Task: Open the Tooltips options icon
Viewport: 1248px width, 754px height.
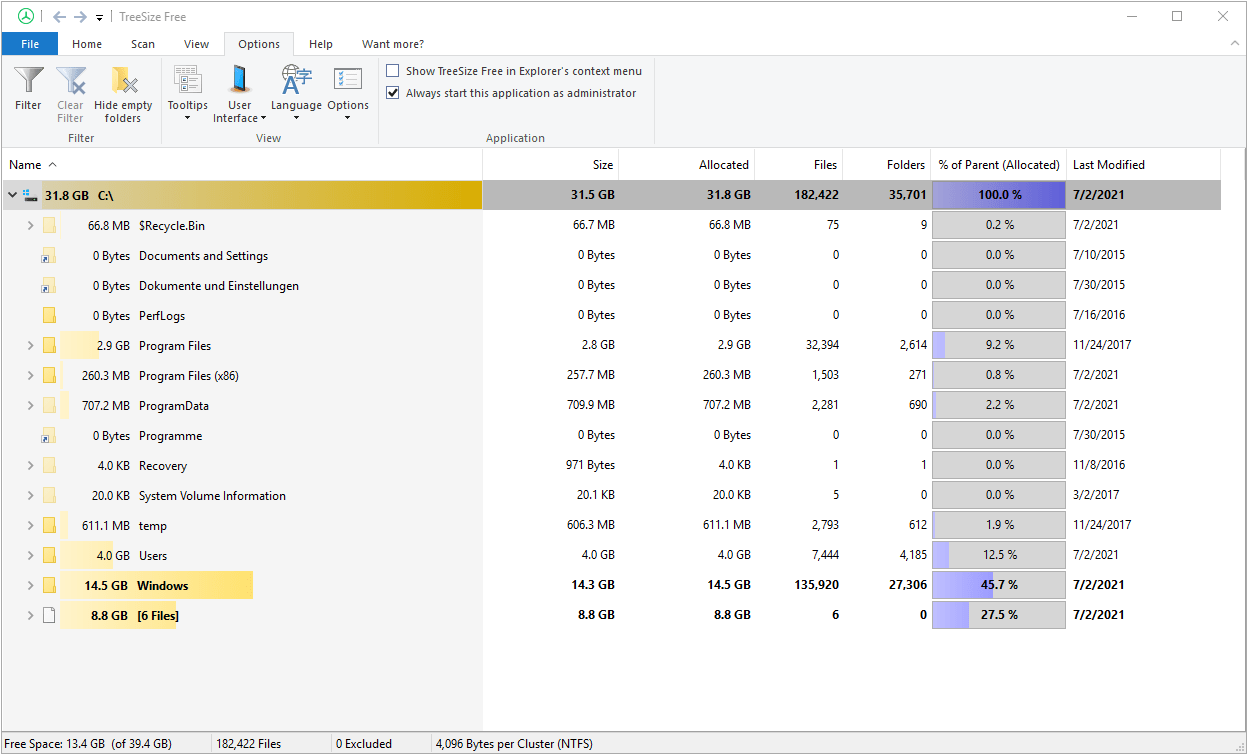Action: click(x=187, y=81)
